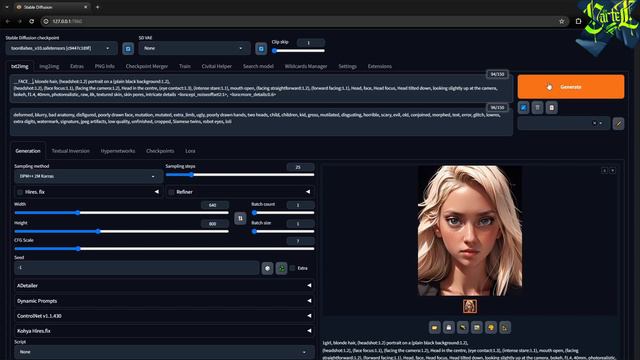The image size is (640, 360).
Task: Open the images output folder
Action: click(x=435, y=327)
